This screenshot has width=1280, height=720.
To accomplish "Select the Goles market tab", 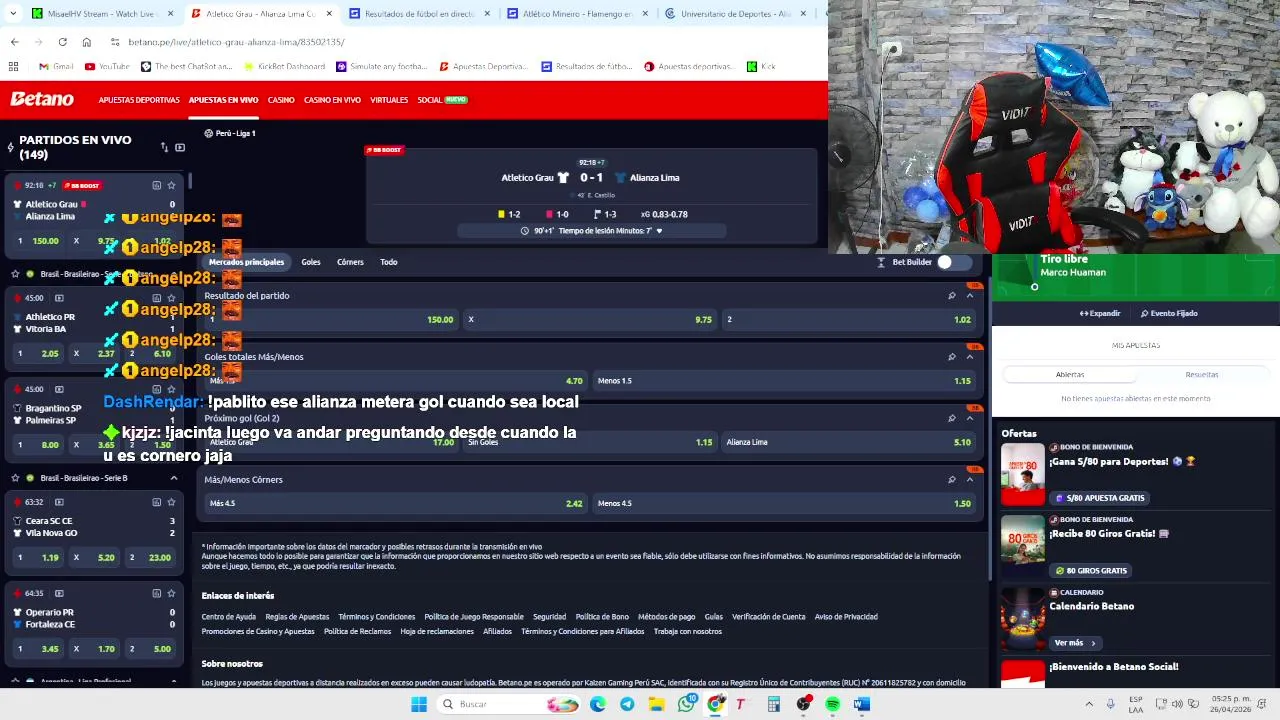I will point(311,262).
